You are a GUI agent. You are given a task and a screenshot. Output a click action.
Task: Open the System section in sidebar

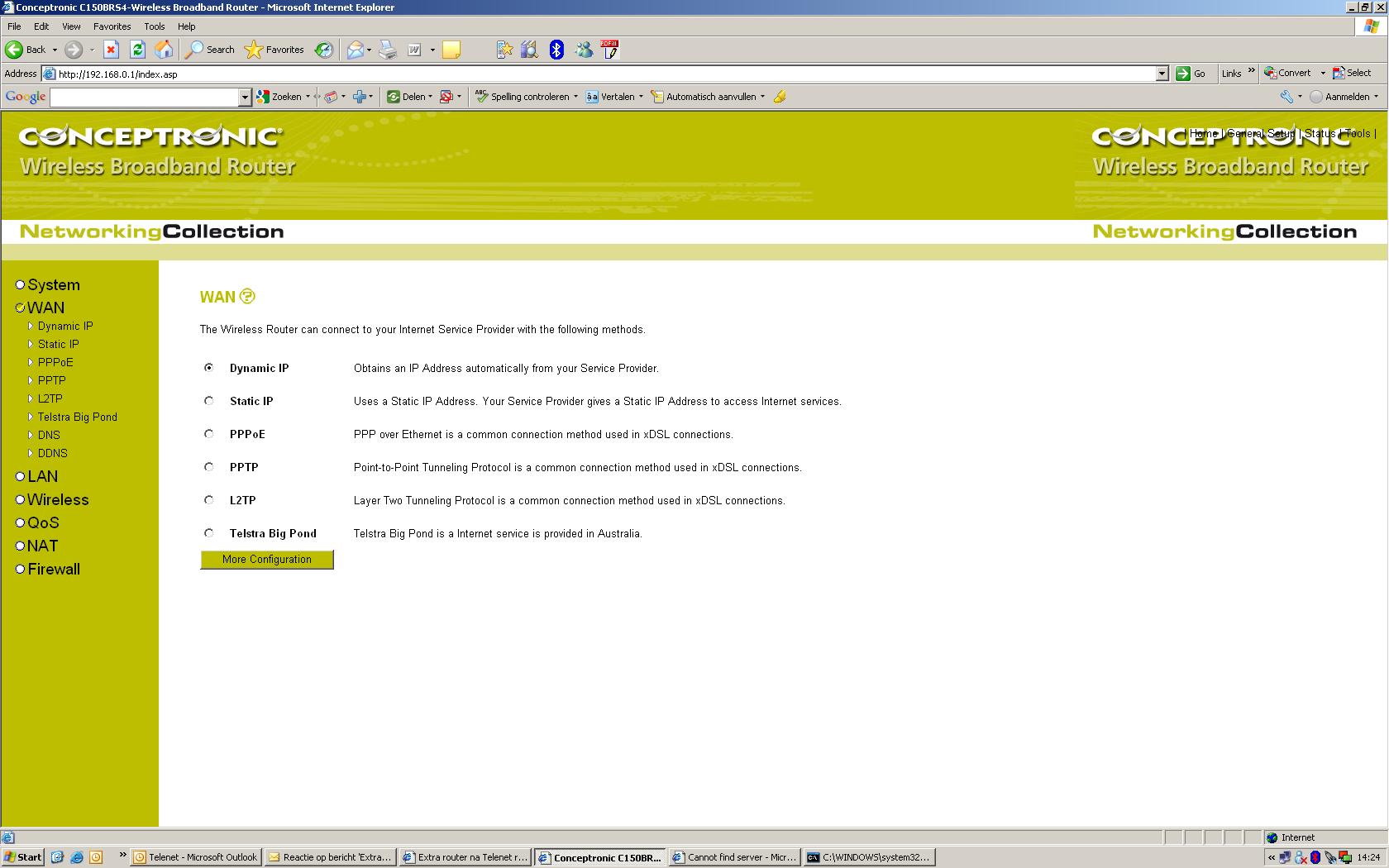point(54,284)
